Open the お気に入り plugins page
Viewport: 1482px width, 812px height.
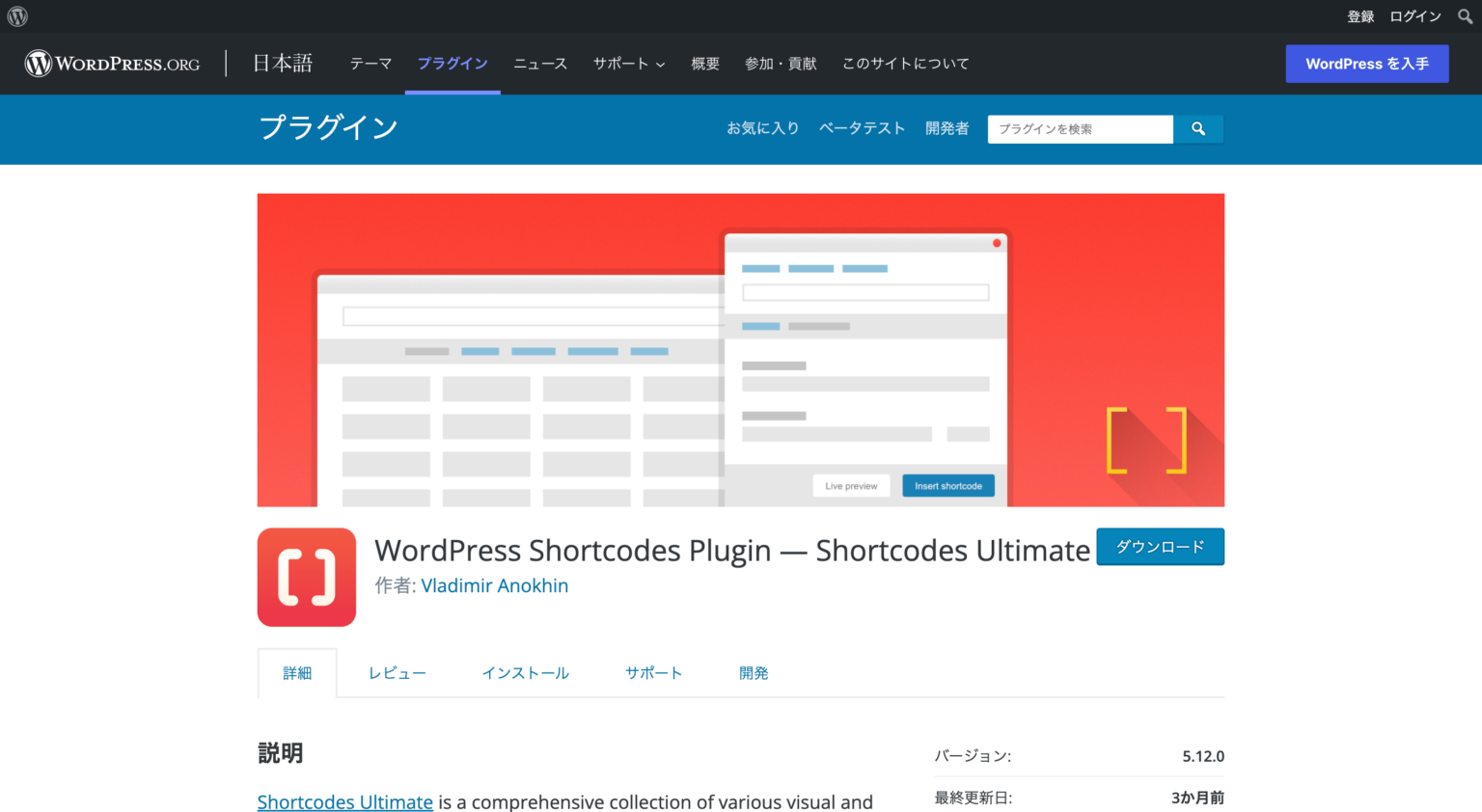point(763,127)
